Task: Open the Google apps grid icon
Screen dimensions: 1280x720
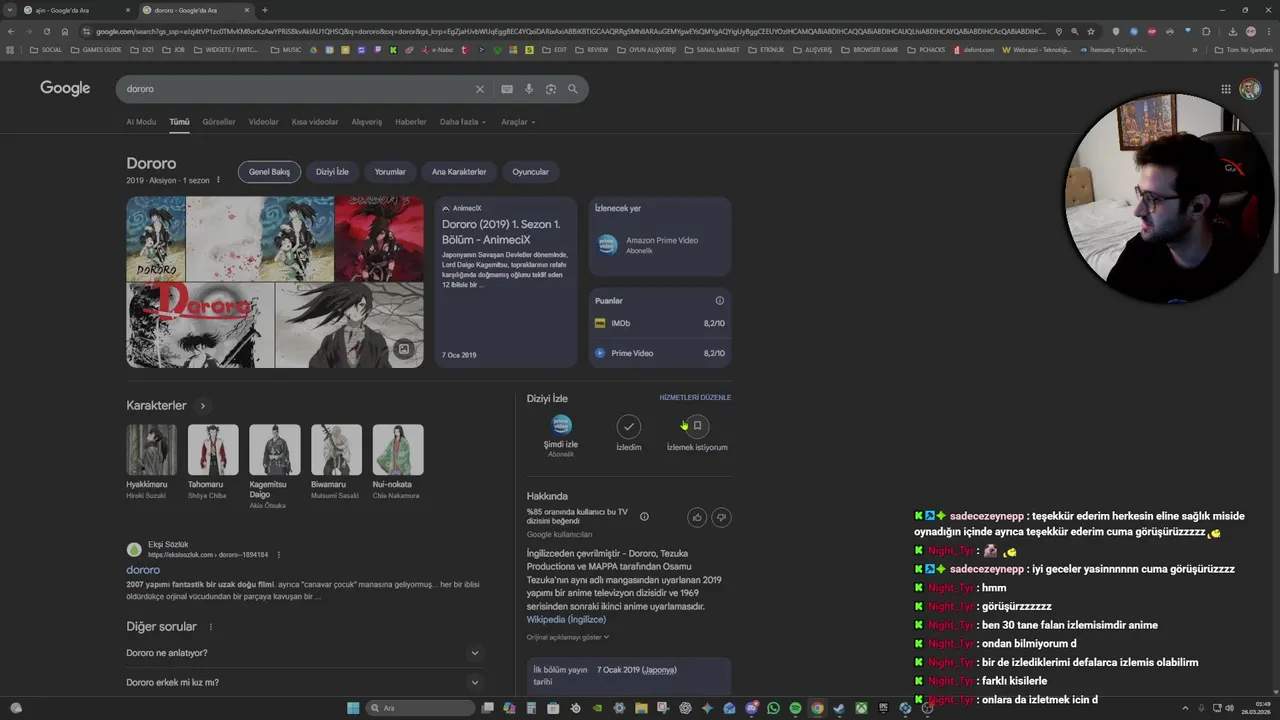Action: 1226,89
